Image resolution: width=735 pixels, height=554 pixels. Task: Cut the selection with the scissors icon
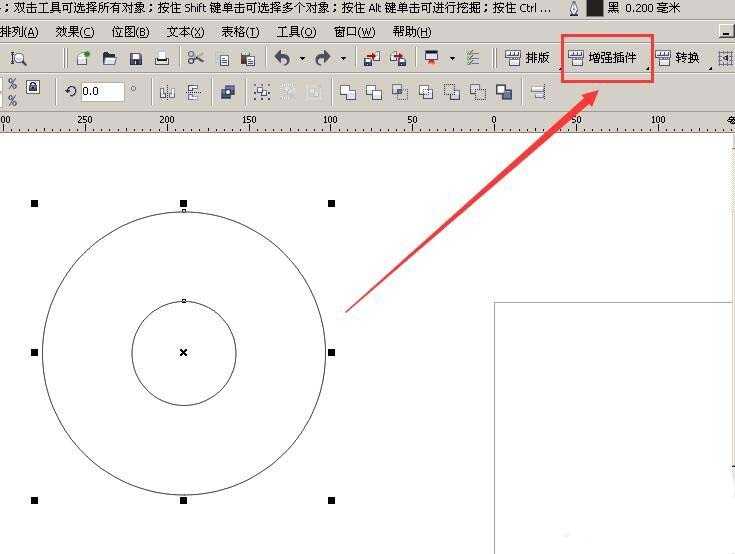[x=196, y=59]
